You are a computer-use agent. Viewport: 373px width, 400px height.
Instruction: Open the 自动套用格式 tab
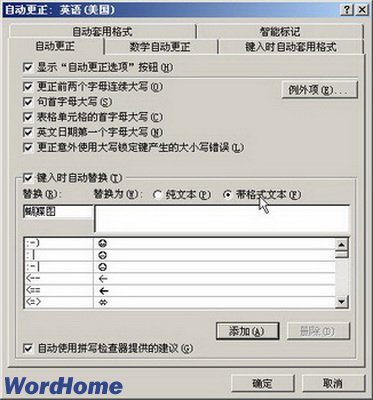point(102,32)
